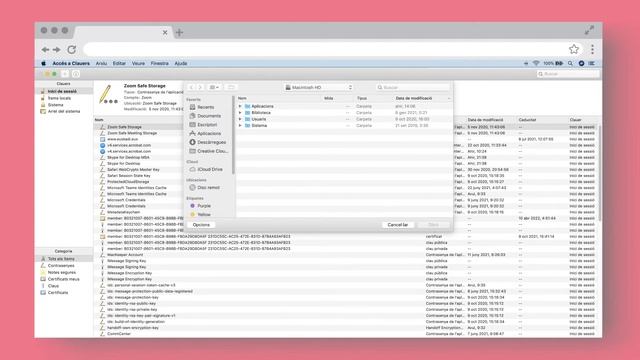Click the Opcions button
Image resolution: width=640 pixels, height=360 pixels.
coord(201,225)
